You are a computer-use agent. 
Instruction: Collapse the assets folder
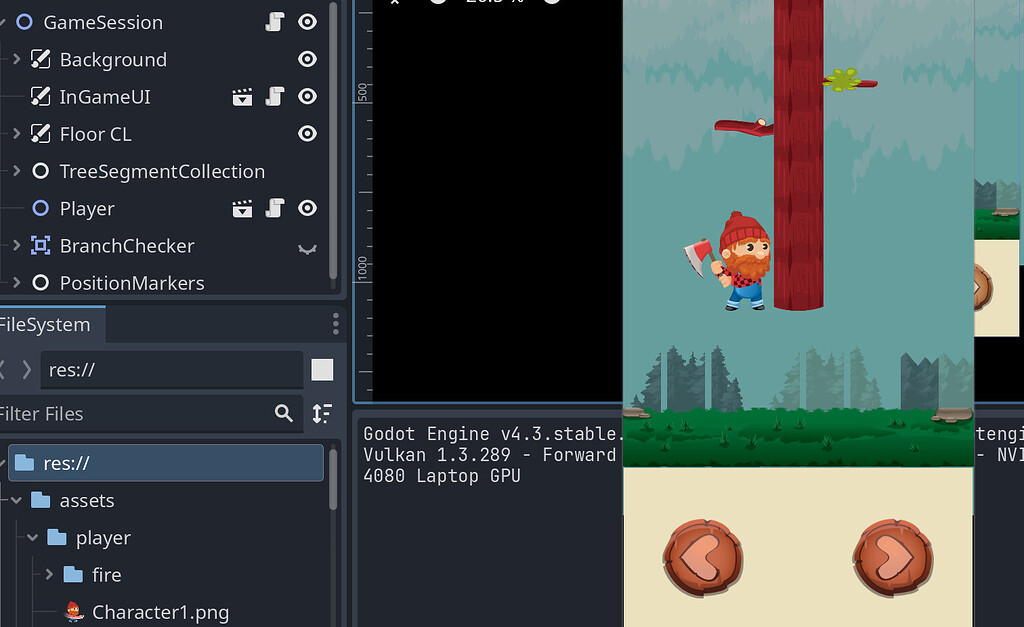coord(14,500)
